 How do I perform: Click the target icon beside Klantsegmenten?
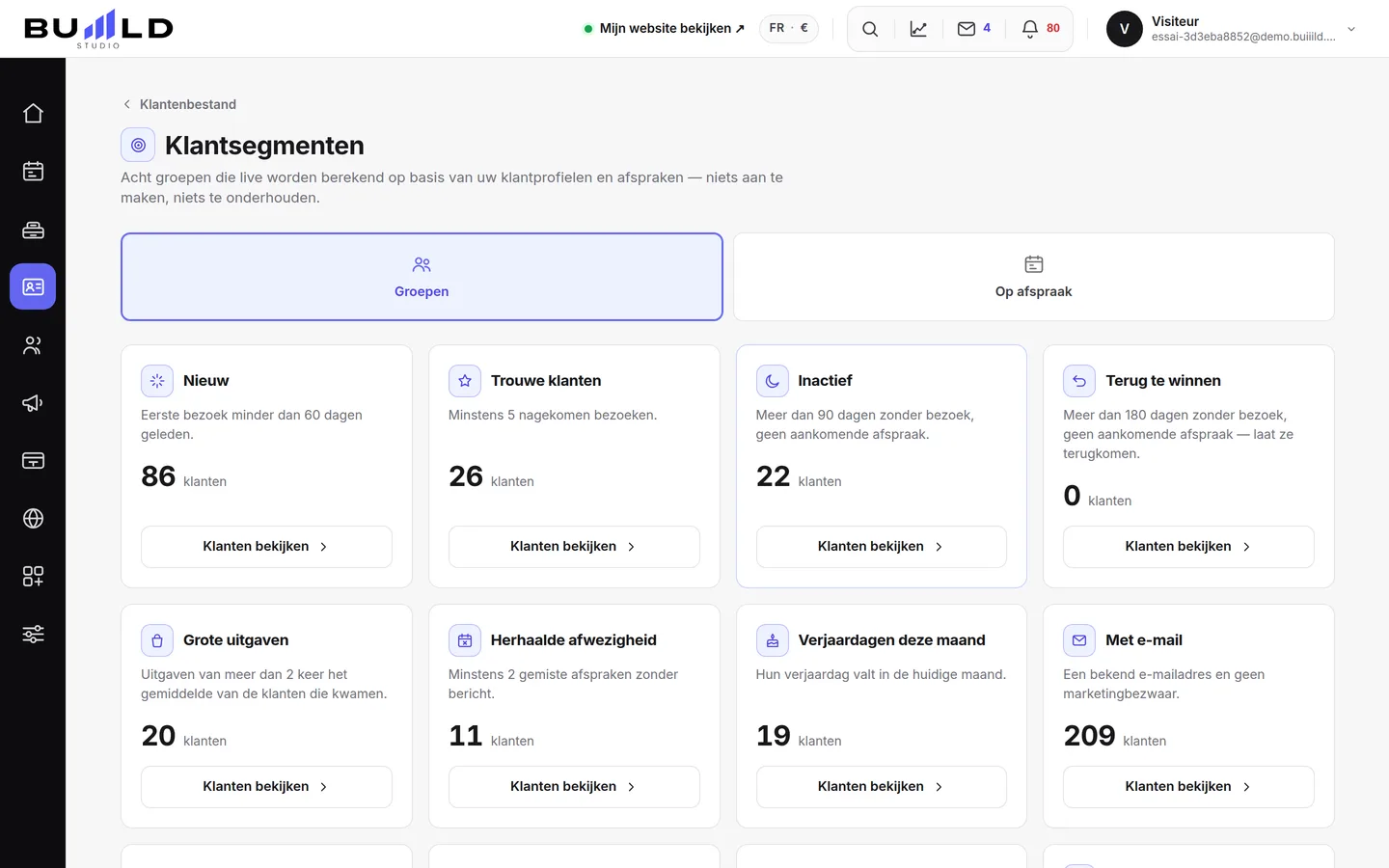(138, 145)
